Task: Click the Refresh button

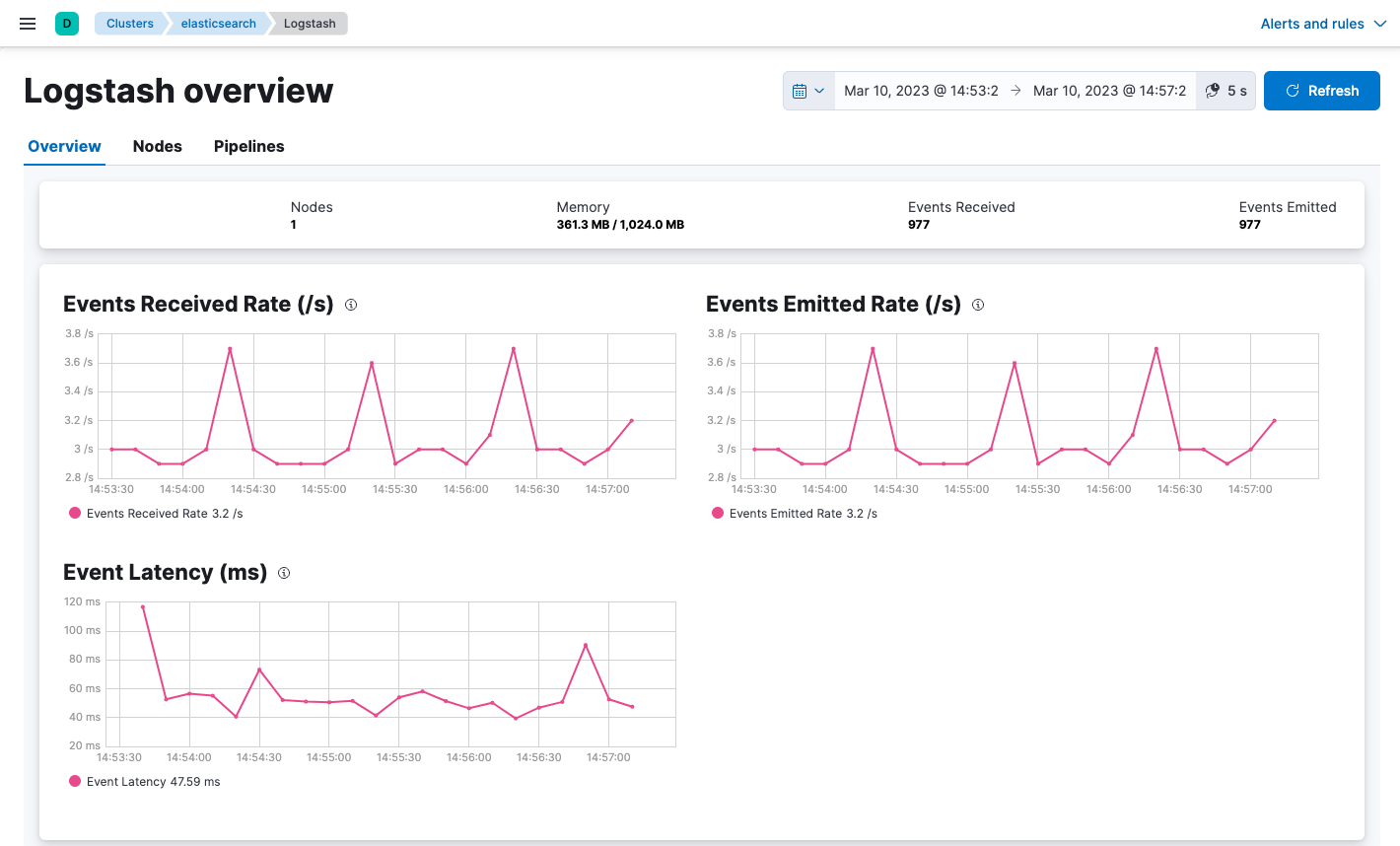Action: pyautogui.click(x=1321, y=90)
